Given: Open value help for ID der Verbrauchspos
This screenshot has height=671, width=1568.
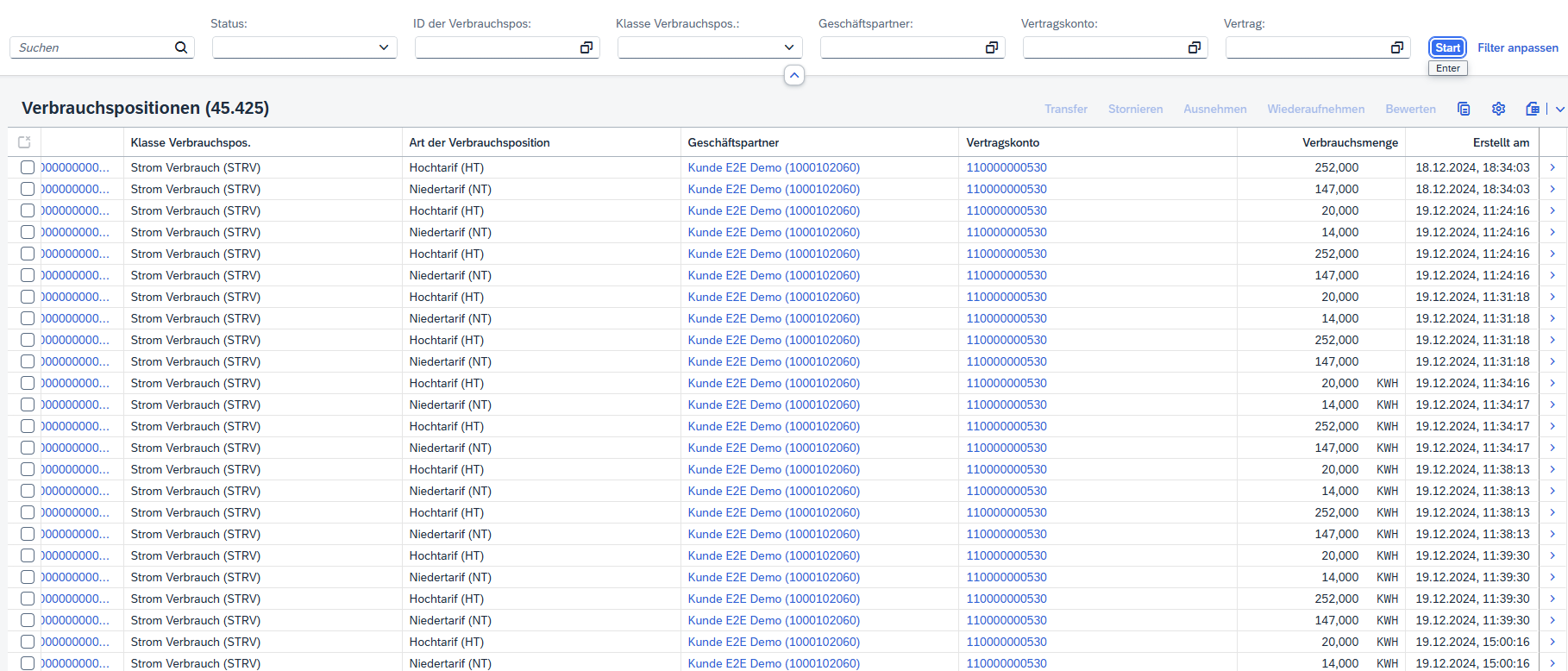Looking at the screenshot, I should tap(586, 47).
